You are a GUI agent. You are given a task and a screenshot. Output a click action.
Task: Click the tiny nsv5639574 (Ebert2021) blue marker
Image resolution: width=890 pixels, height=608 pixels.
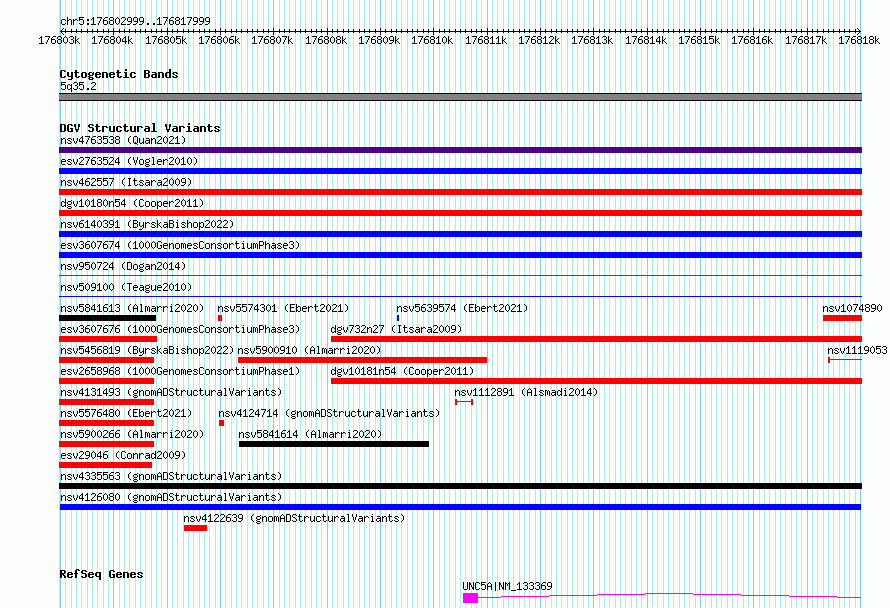[398, 318]
